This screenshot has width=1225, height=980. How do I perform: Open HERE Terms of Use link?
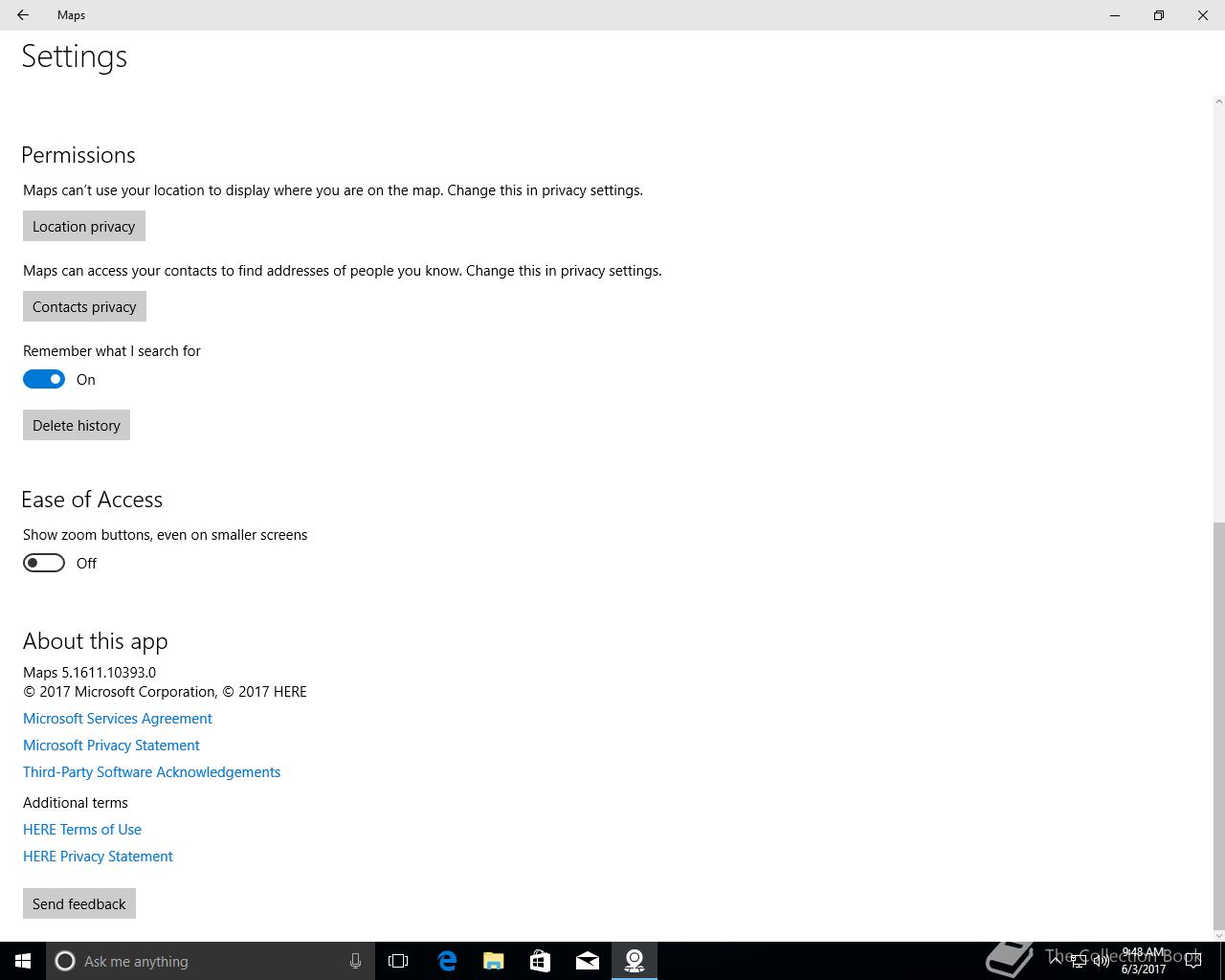pyautogui.click(x=82, y=829)
